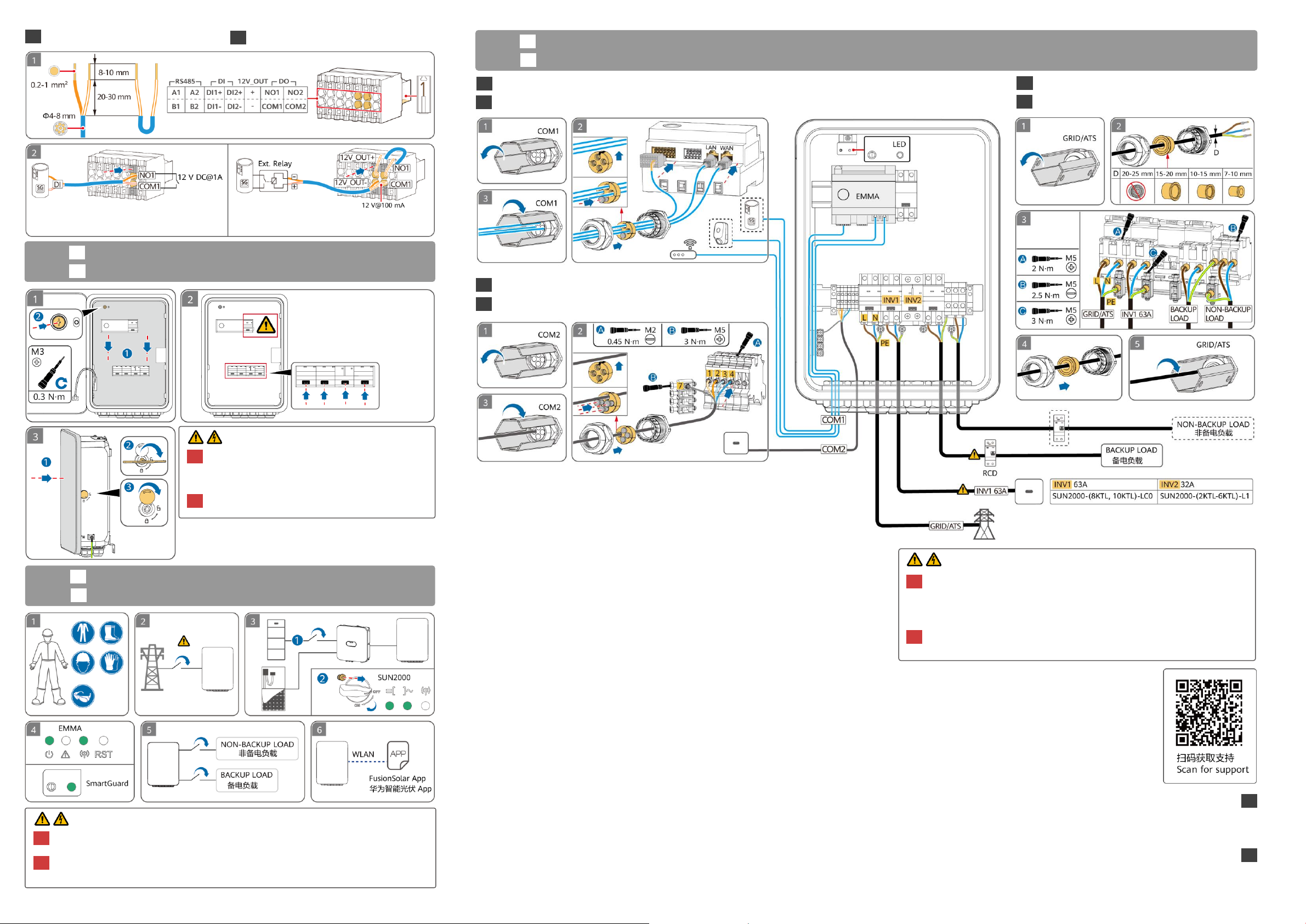Click the SUN2000 label above the DC switch
The image size is (1306, 924).
point(394,678)
